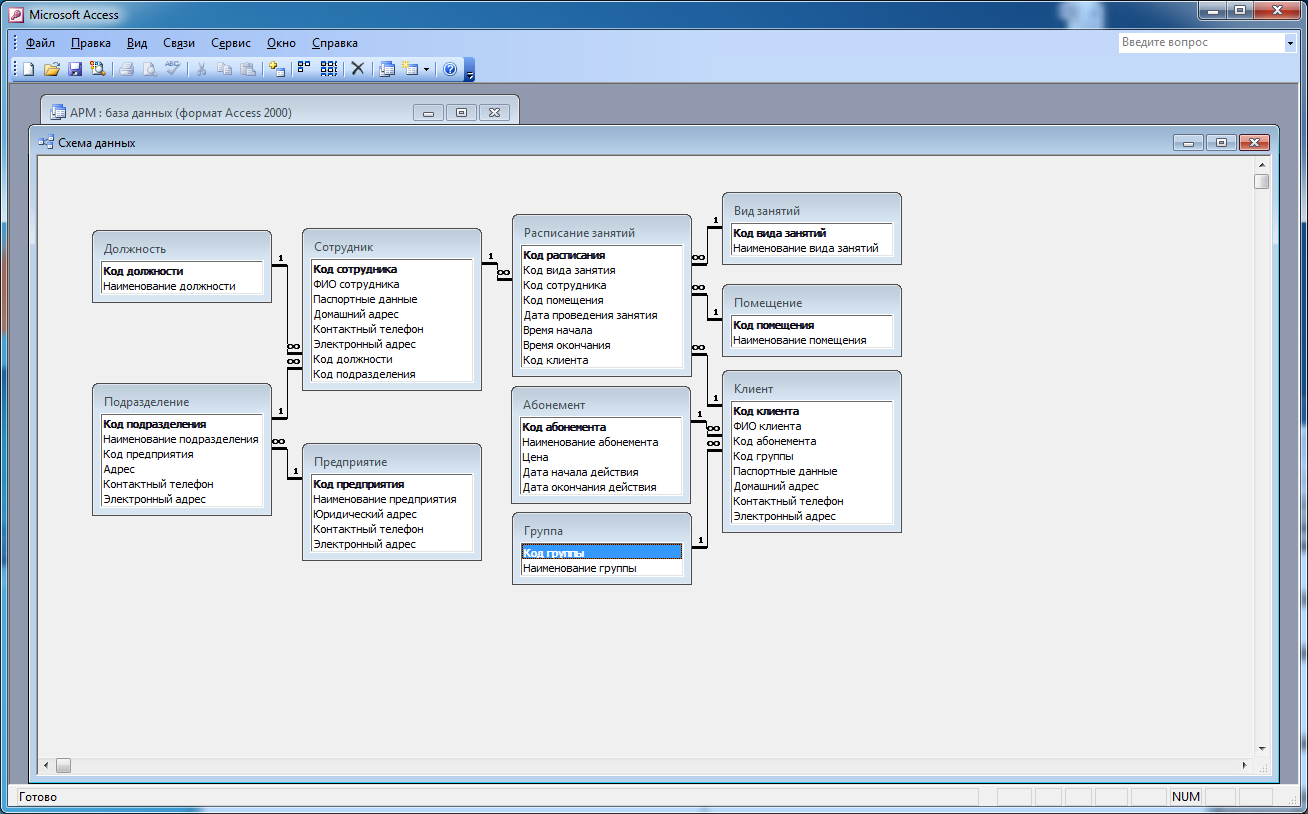1308x814 pixels.
Task: Select field Код предприятия in Подразделение table
Action: click(182, 454)
